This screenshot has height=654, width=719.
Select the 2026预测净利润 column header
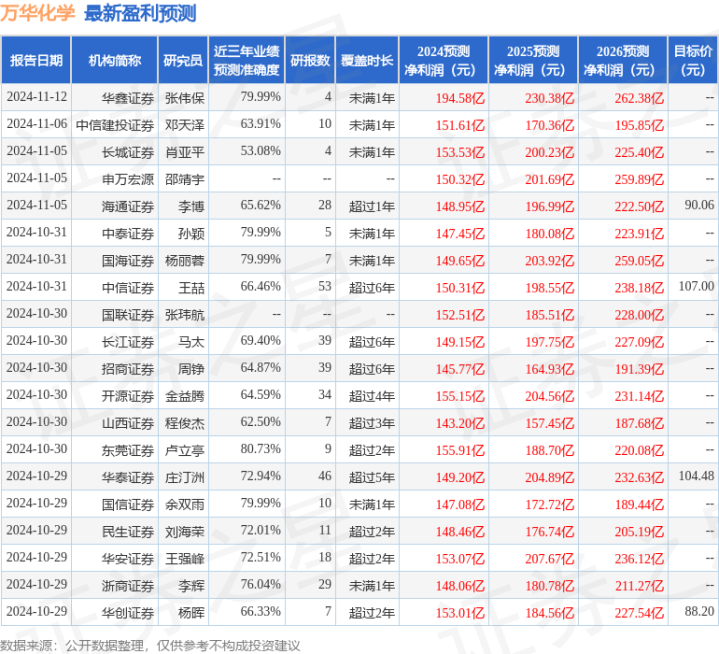(x=623, y=60)
